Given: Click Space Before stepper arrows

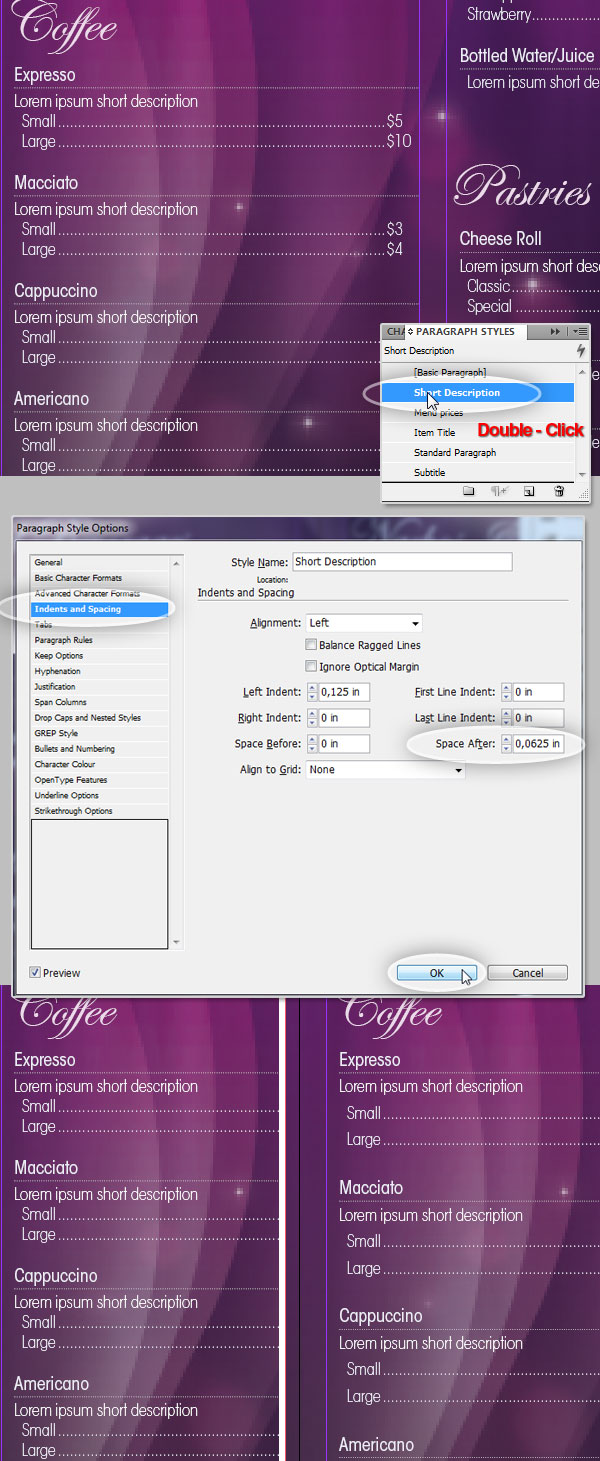Looking at the screenshot, I should coord(312,744).
